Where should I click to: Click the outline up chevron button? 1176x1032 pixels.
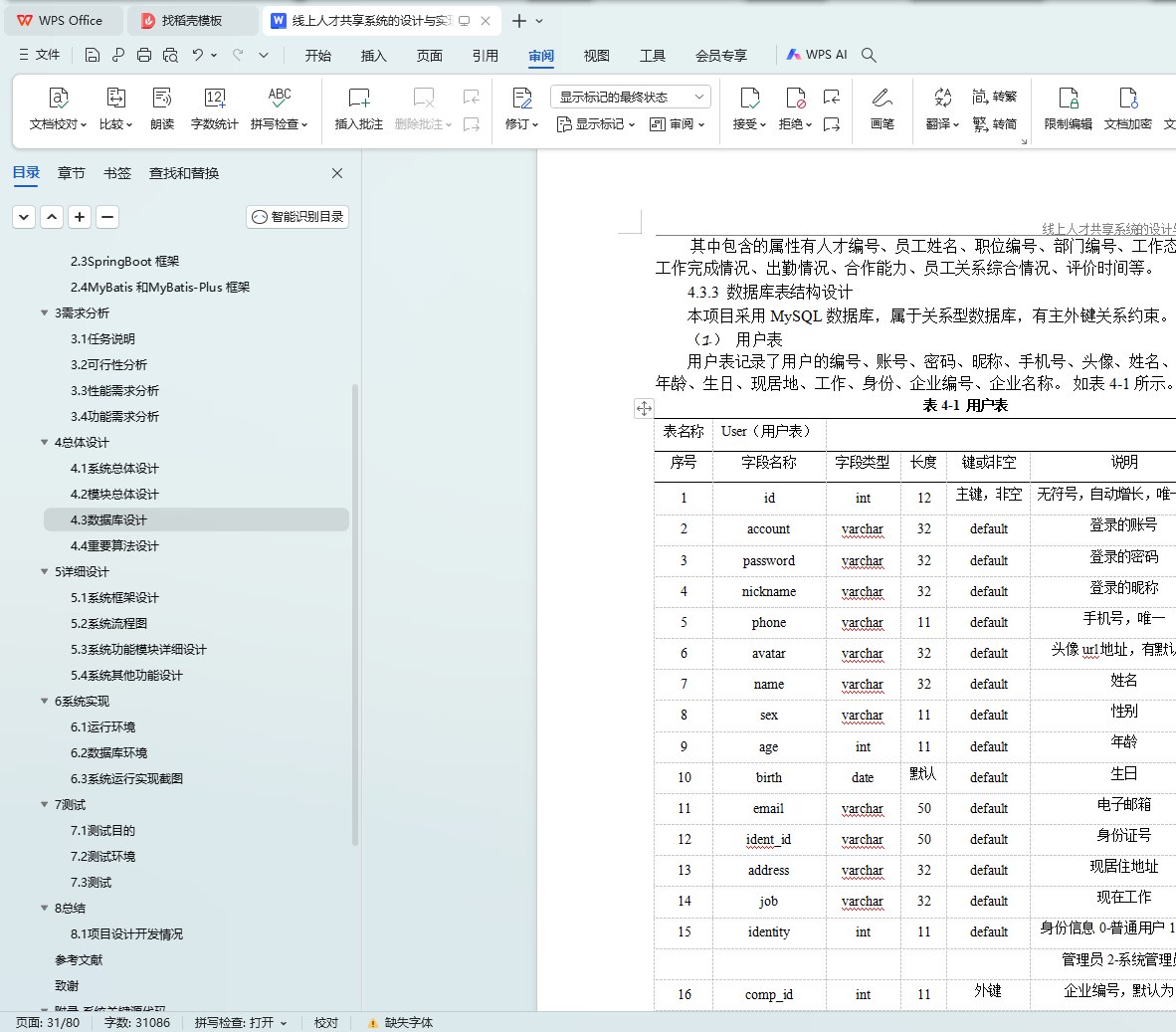tap(52, 218)
